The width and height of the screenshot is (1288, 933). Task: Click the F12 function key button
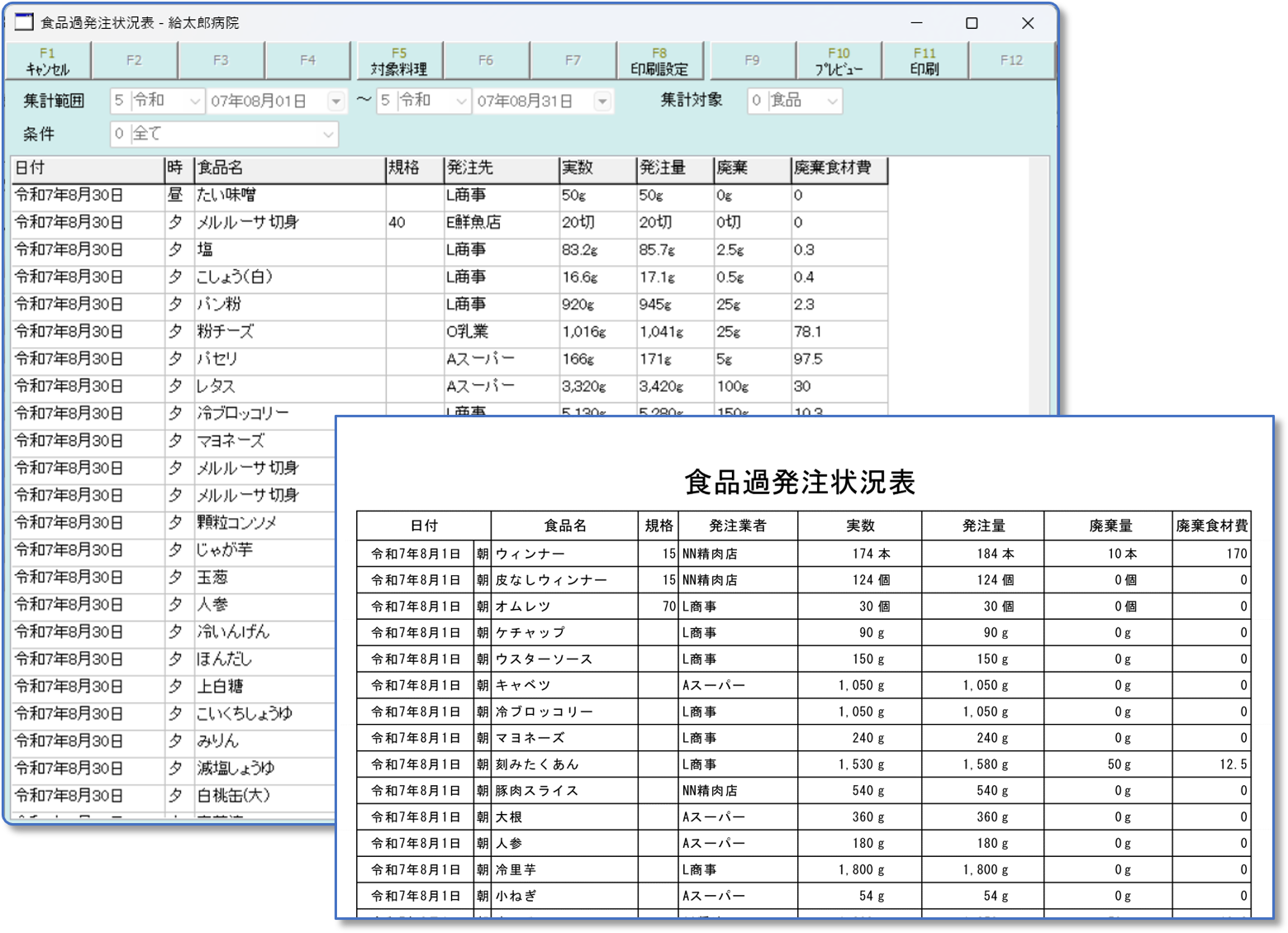point(1011,60)
